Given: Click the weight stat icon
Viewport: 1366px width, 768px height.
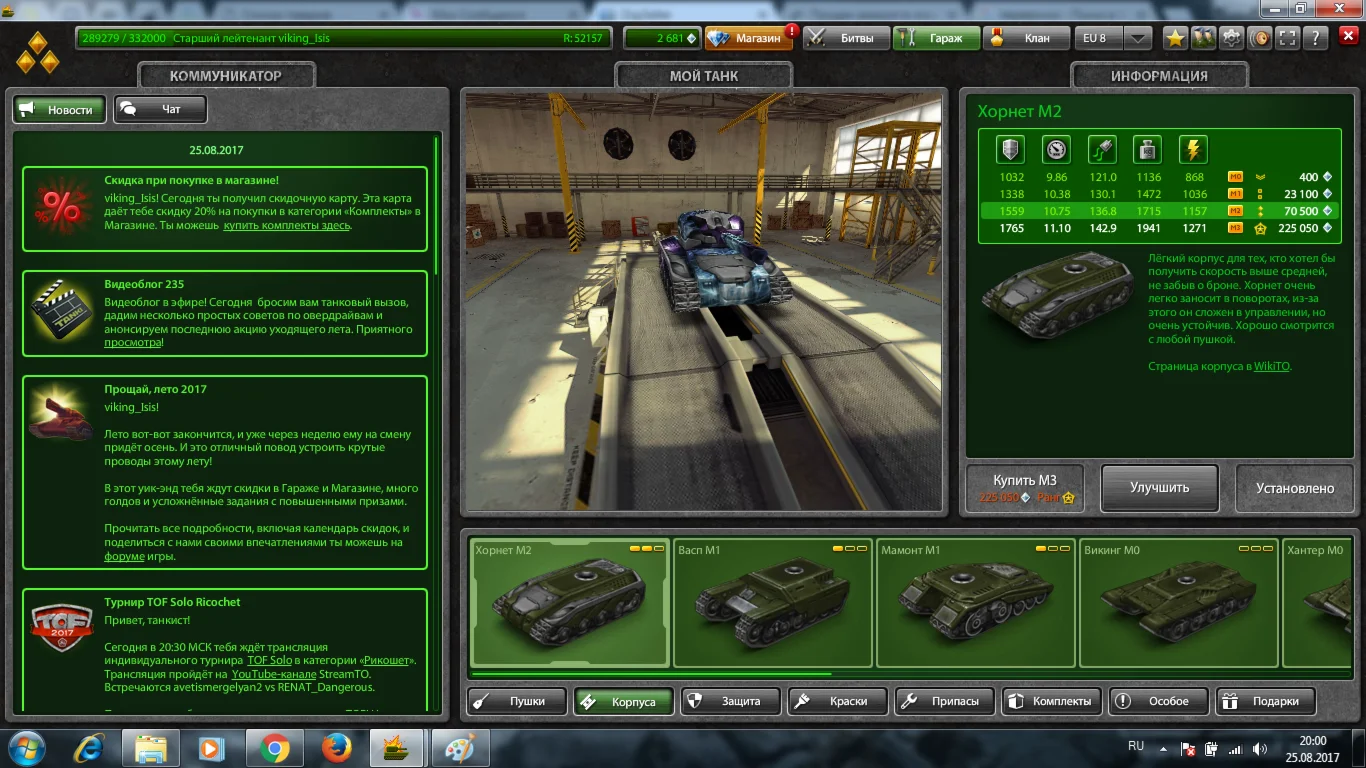Looking at the screenshot, I should pos(1147,150).
